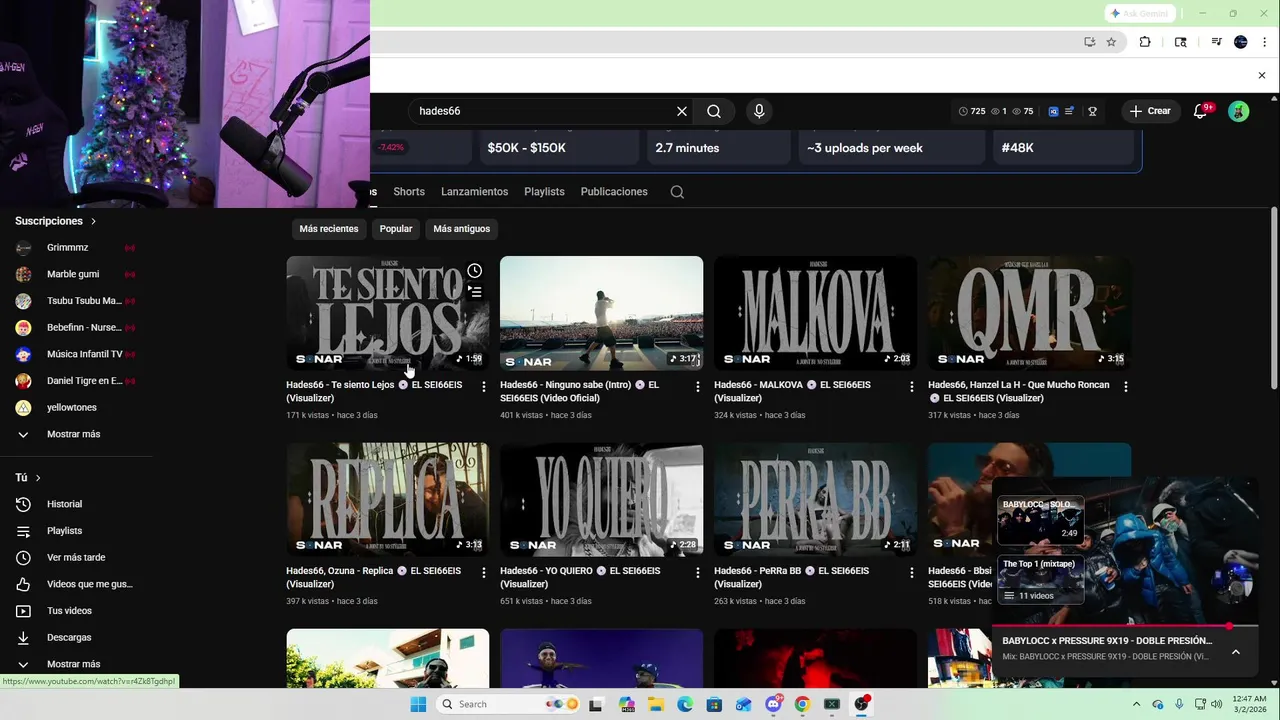Search within the channel using magnifier icon
The height and width of the screenshot is (720, 1280).
coord(677,192)
